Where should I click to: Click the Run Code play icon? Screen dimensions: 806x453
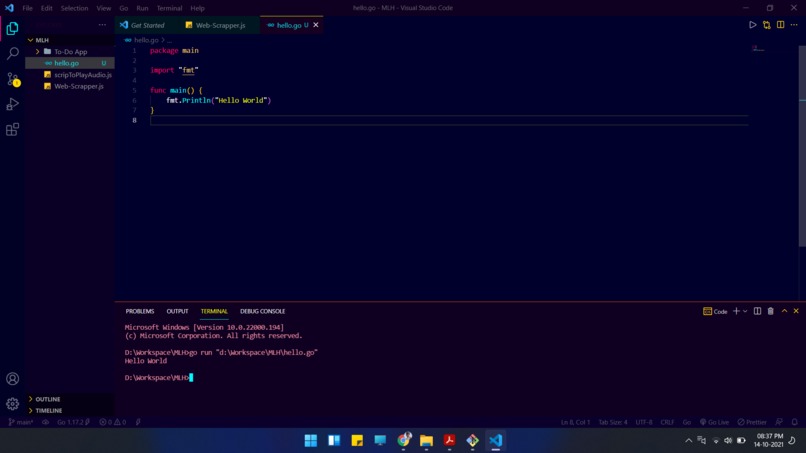(x=753, y=25)
